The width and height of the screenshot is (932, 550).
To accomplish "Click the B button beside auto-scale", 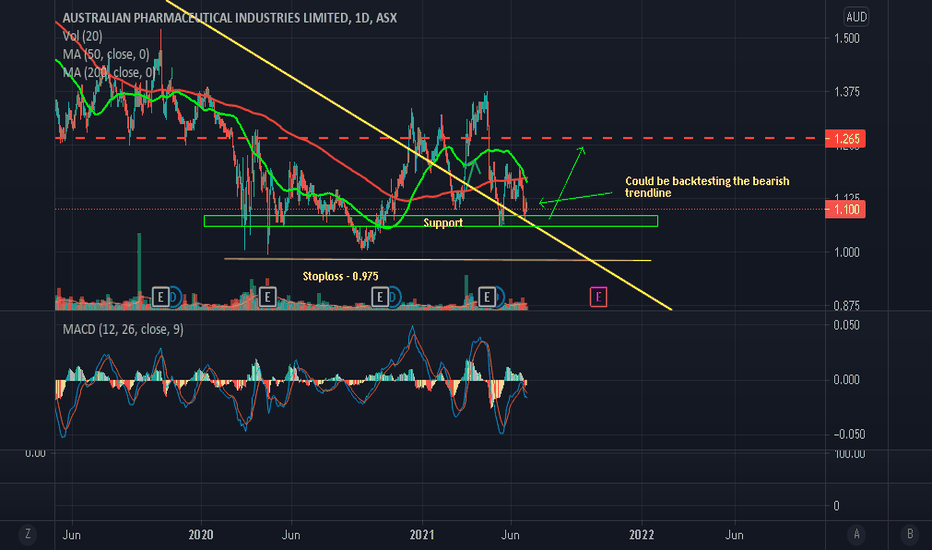I will click(909, 534).
